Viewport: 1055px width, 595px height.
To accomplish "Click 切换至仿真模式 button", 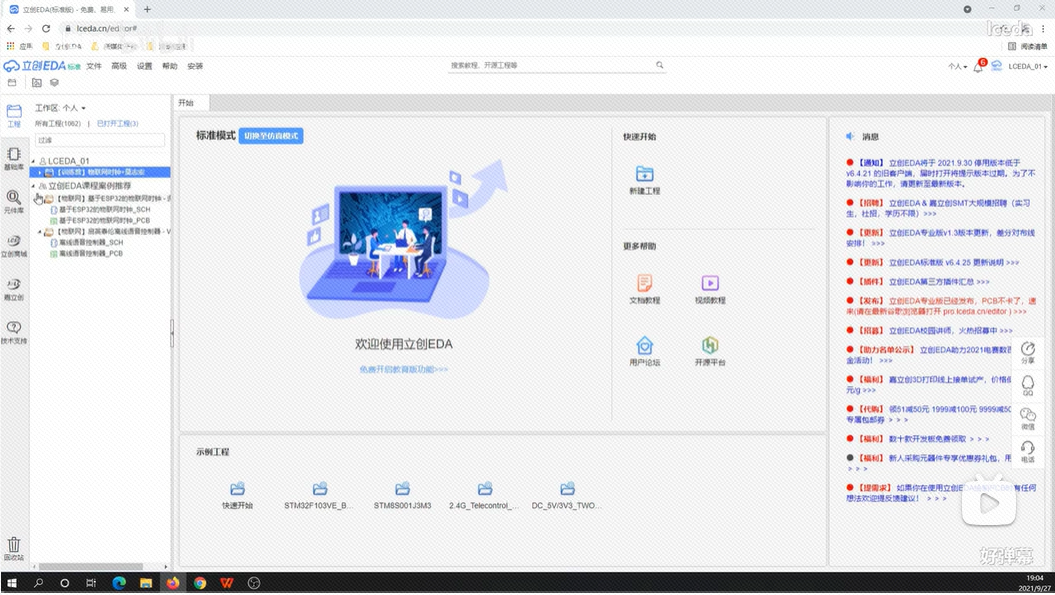I will coord(271,136).
